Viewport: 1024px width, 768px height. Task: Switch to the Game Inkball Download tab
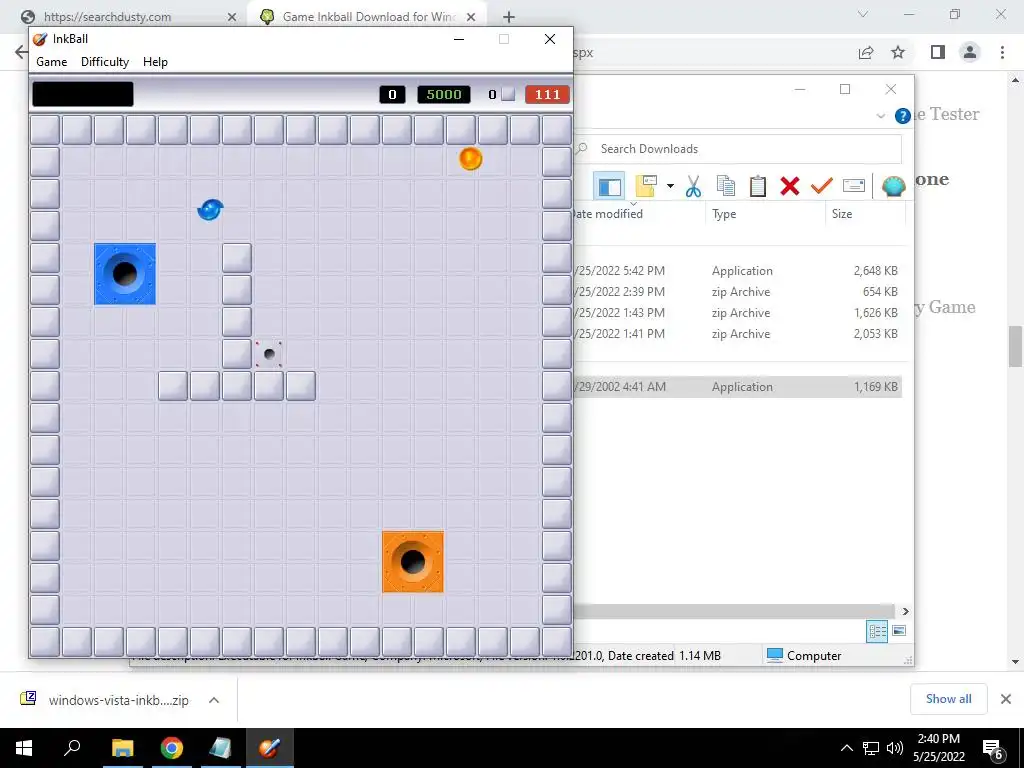pos(367,17)
